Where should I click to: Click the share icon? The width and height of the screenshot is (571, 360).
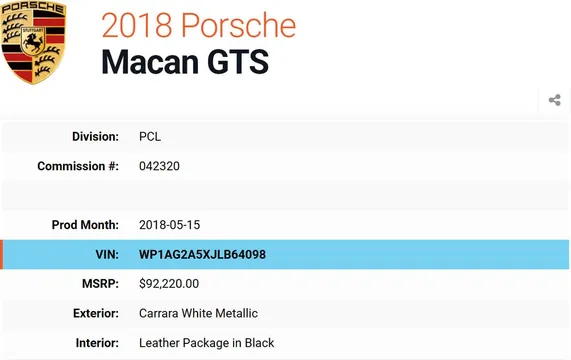point(554,100)
